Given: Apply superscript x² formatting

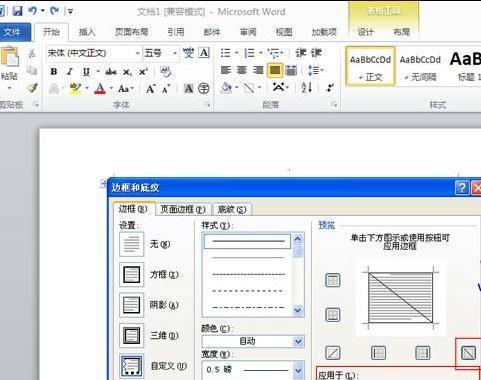Looking at the screenshot, I should pos(143,72).
